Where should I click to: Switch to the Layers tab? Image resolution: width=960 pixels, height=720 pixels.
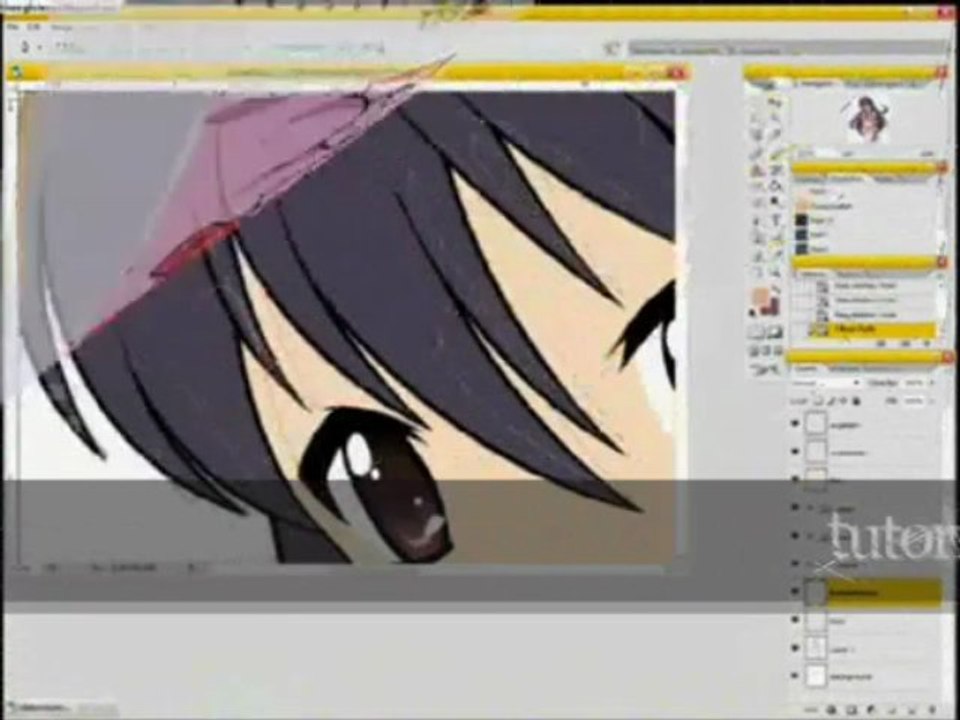pyautogui.click(x=806, y=368)
